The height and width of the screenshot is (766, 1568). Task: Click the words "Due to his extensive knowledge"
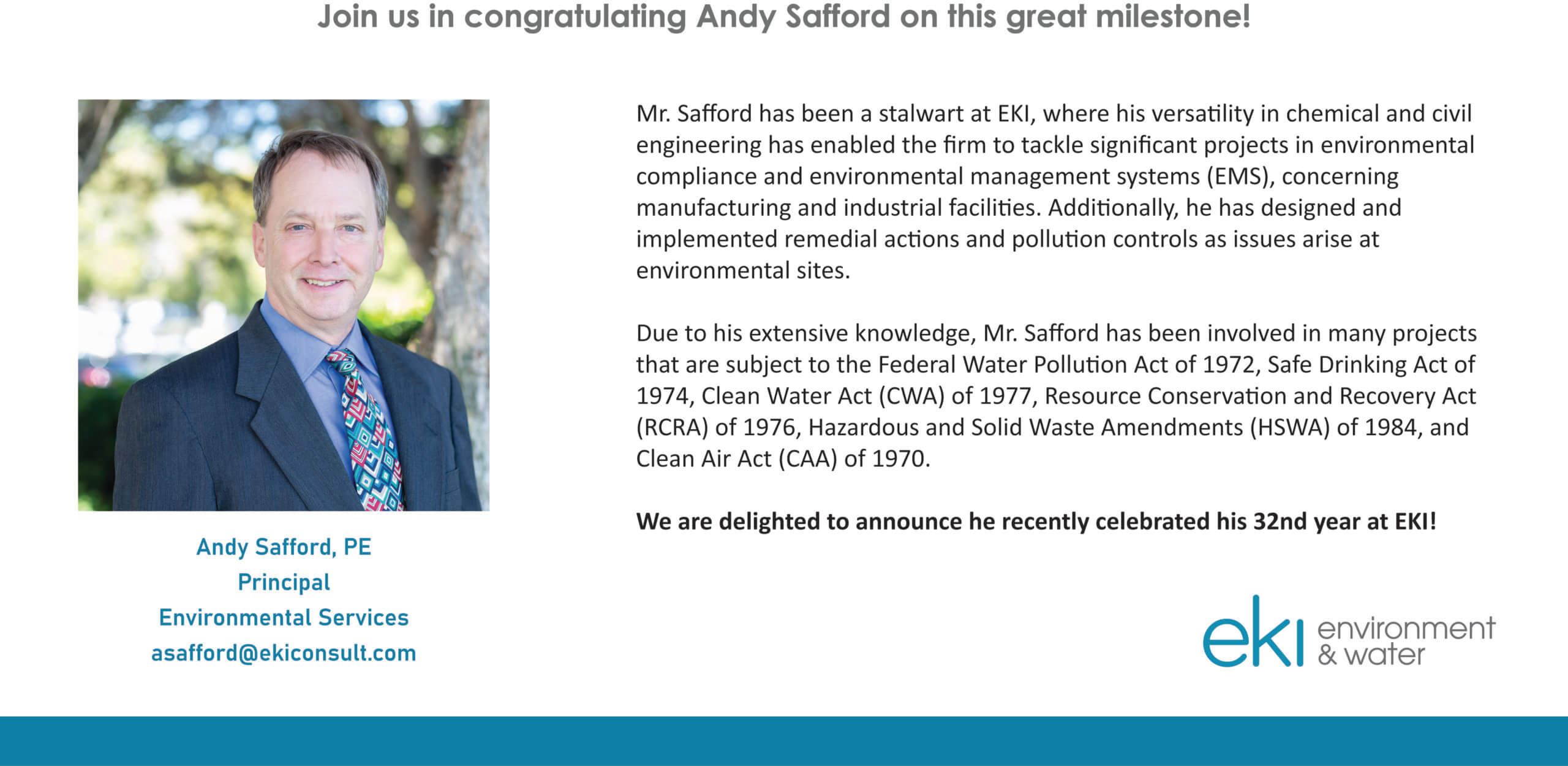[803, 333]
